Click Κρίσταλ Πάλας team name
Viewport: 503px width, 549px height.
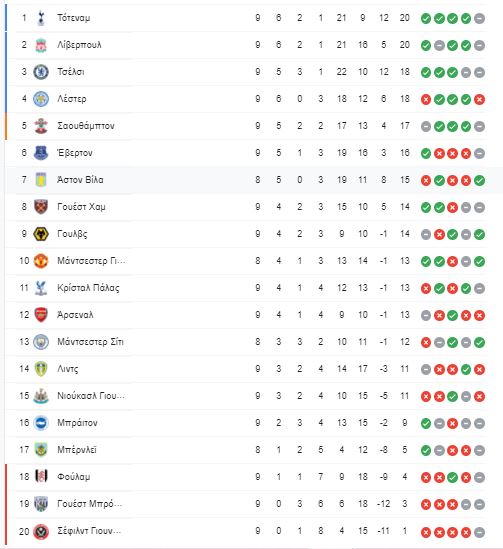(88, 288)
